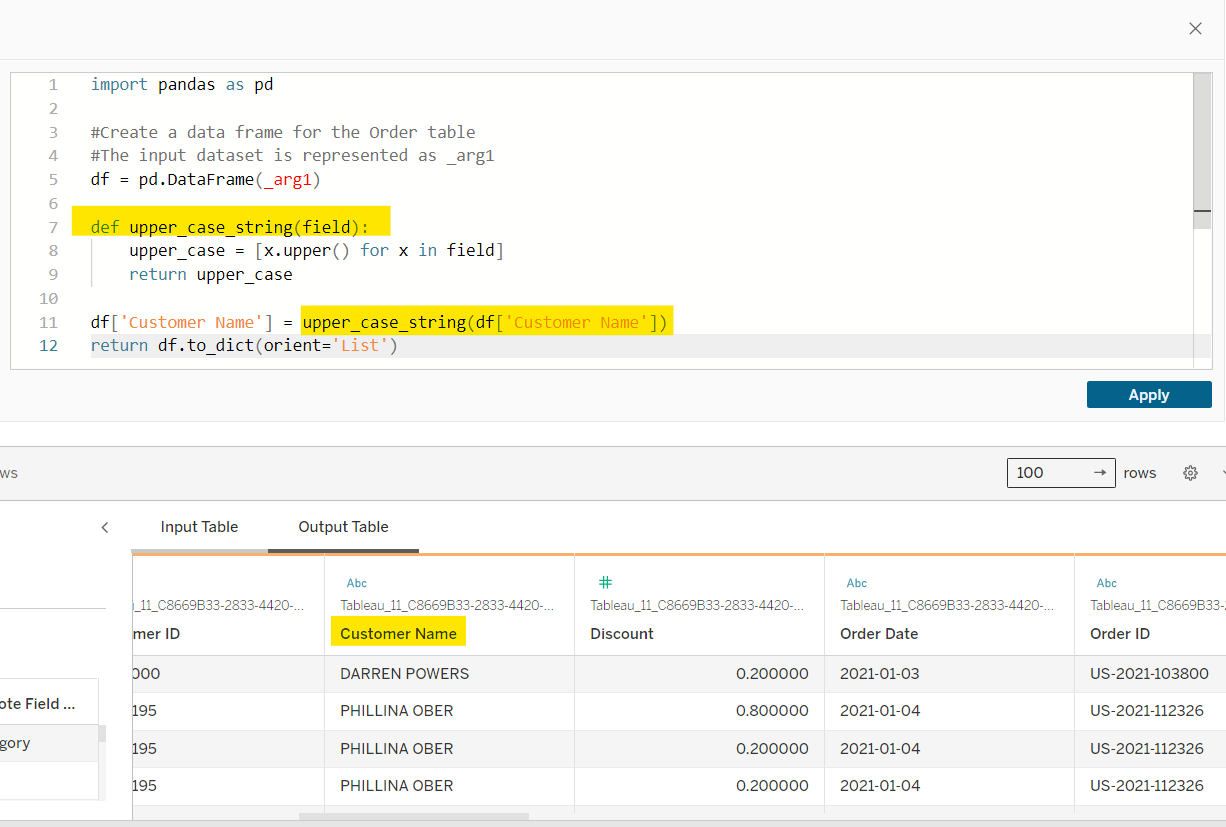This screenshot has height=827, width=1226.
Task: Collapse the left pane using the chevron
Action: [x=105, y=527]
